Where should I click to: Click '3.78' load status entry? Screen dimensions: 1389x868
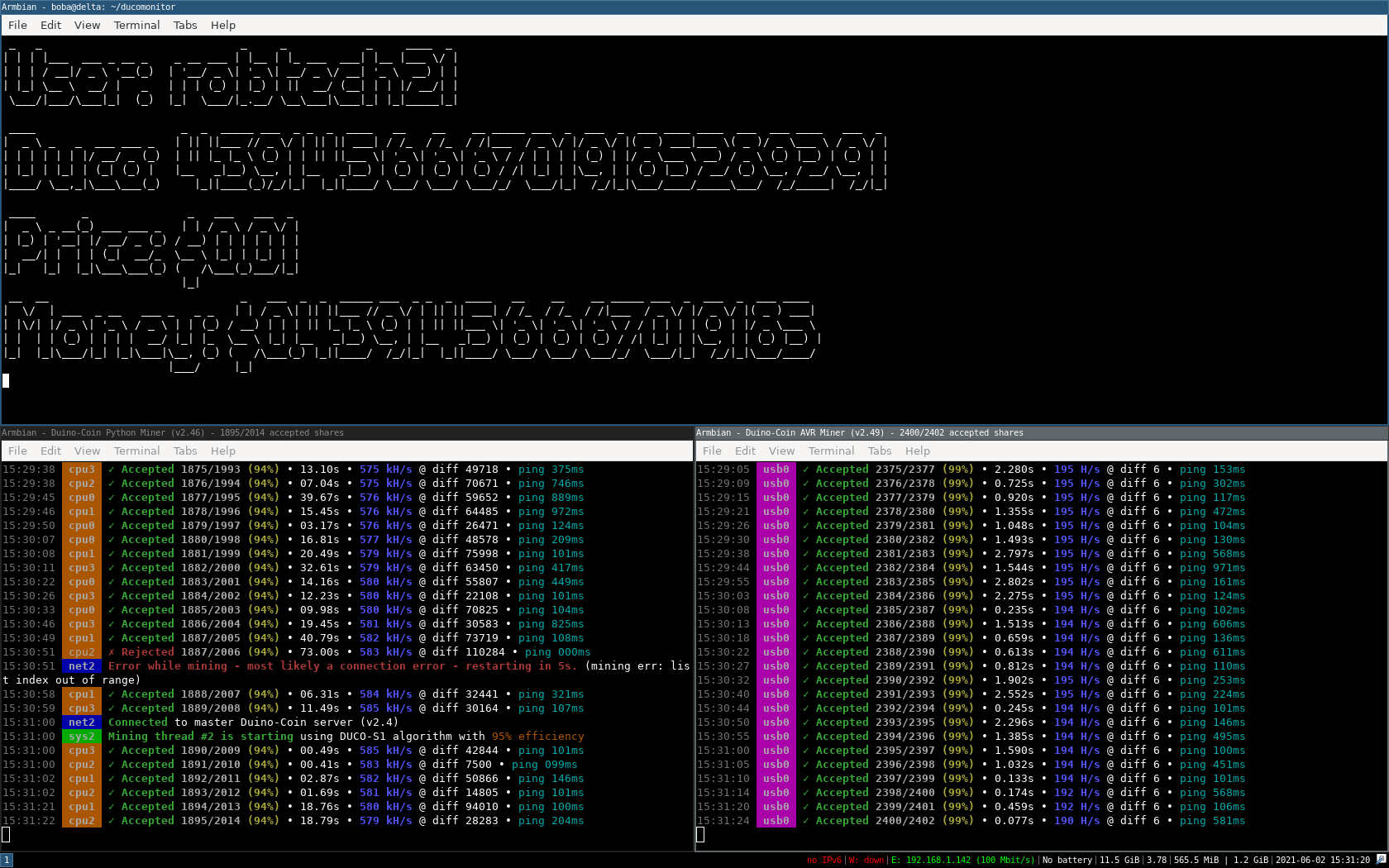point(1156,860)
